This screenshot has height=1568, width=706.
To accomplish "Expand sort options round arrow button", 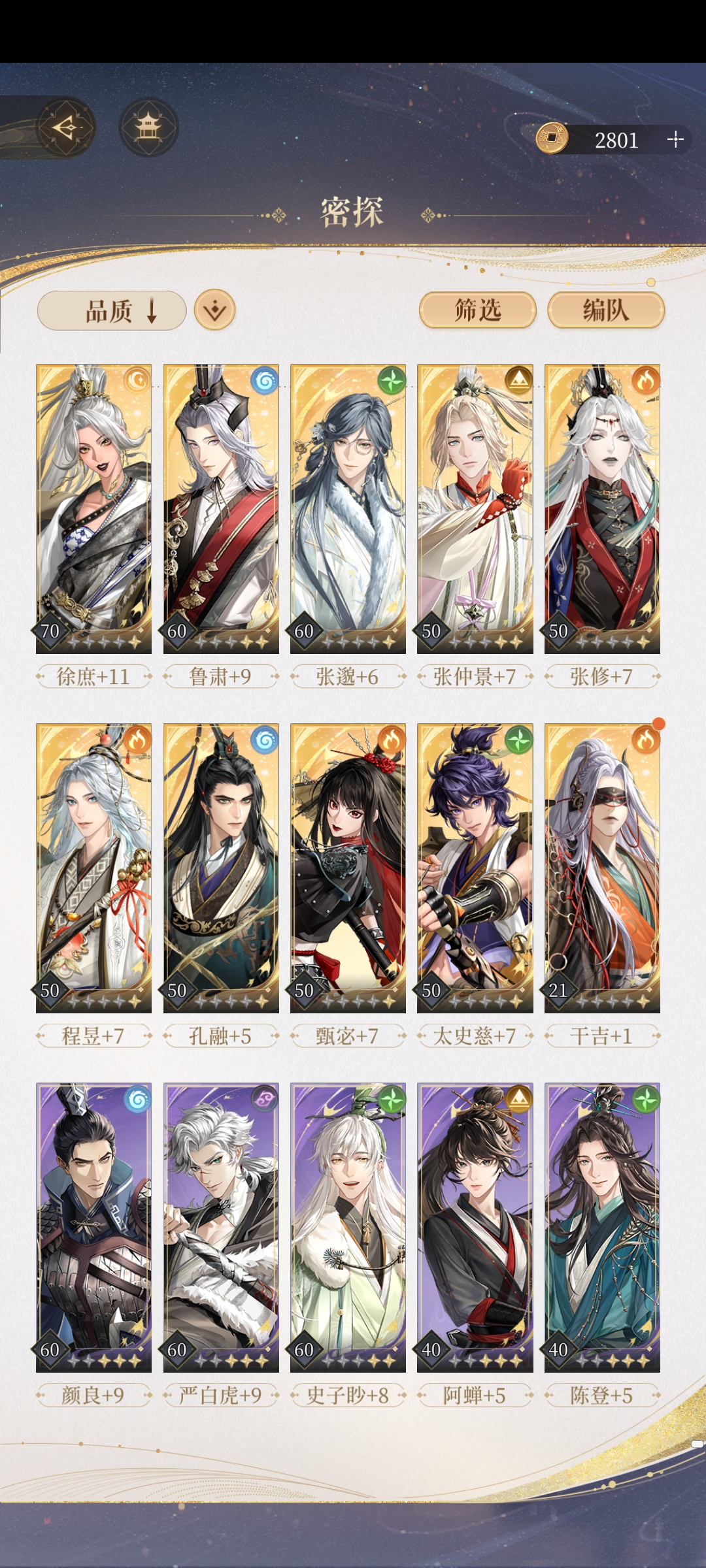I will (x=214, y=310).
